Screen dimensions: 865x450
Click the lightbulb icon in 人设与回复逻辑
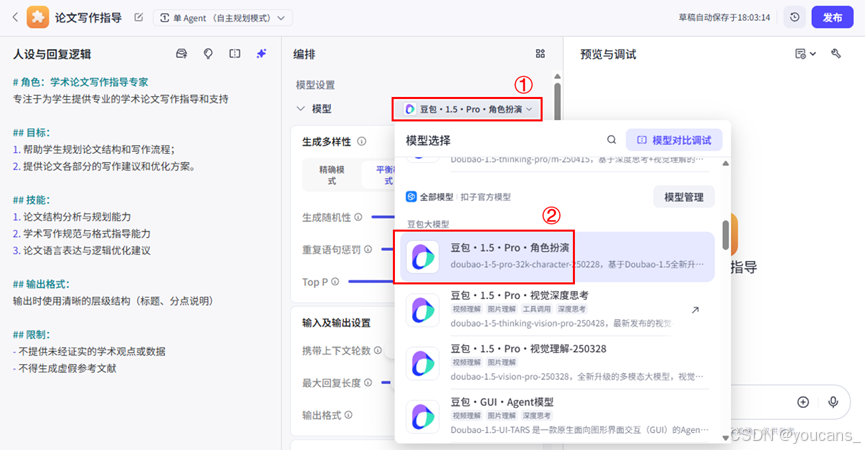coord(208,53)
